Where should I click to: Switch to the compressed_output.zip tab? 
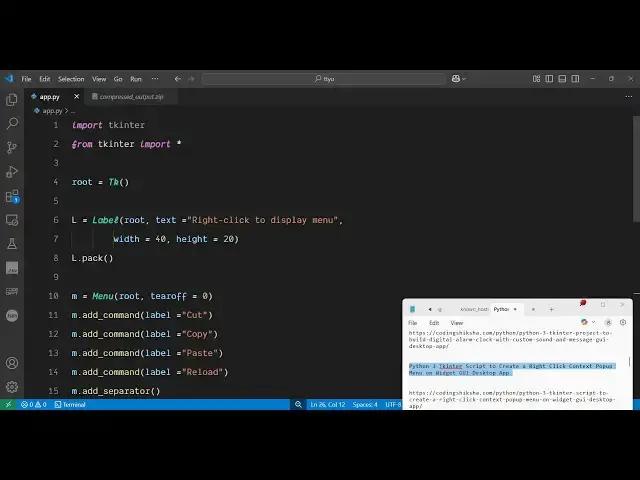coord(131,97)
